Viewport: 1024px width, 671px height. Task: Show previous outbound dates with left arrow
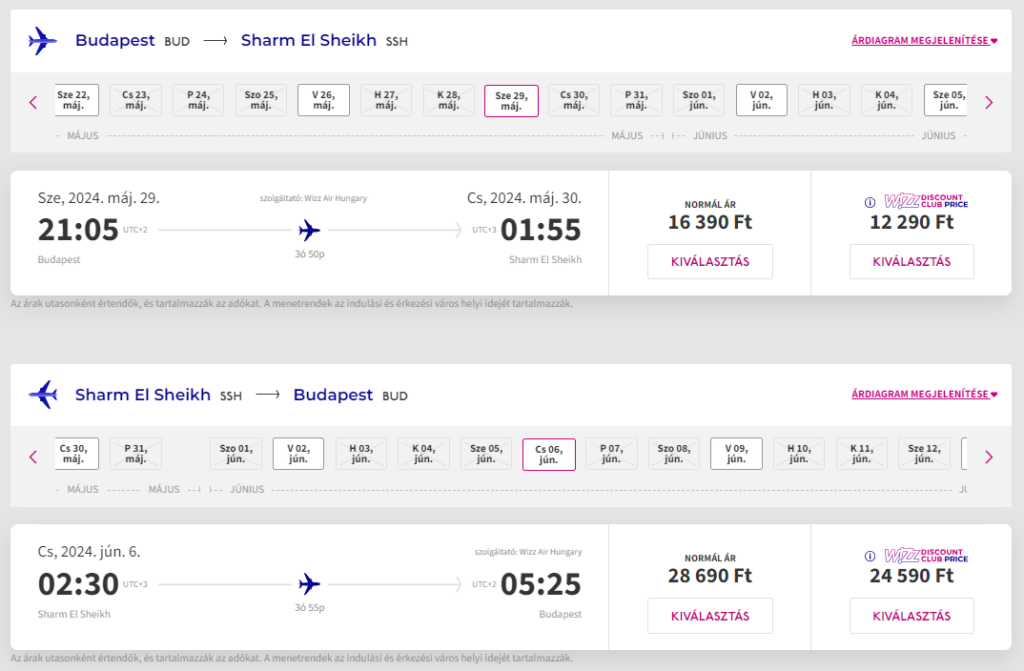(33, 103)
